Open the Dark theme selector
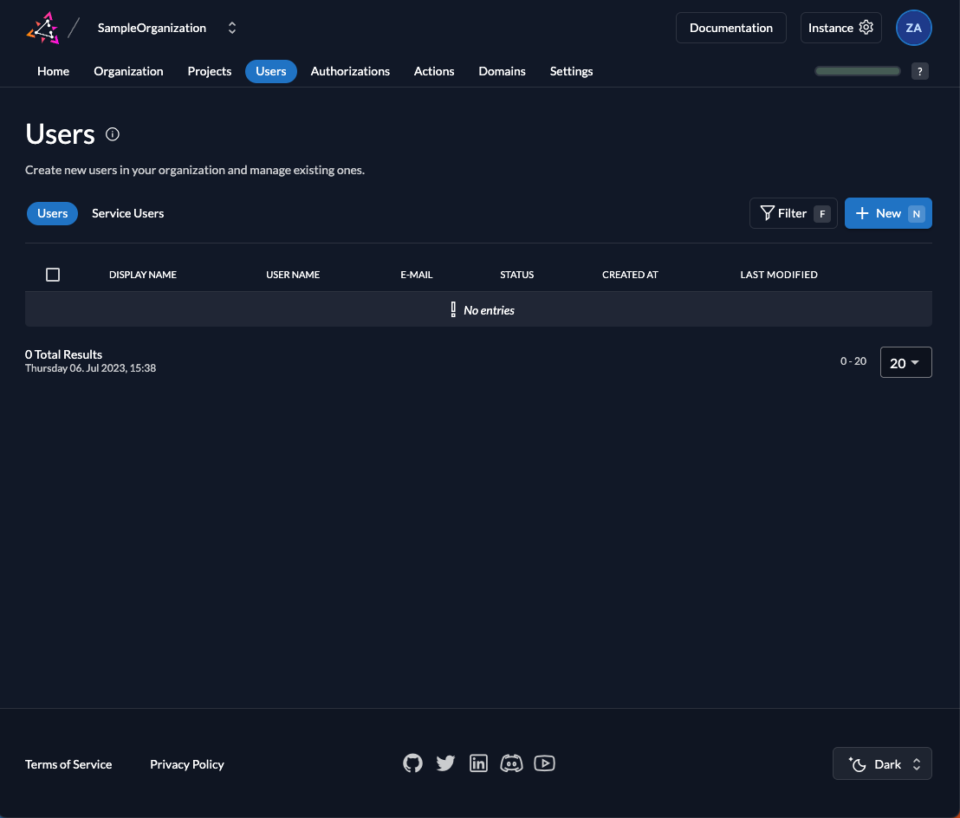The image size is (960, 818). (x=881, y=763)
